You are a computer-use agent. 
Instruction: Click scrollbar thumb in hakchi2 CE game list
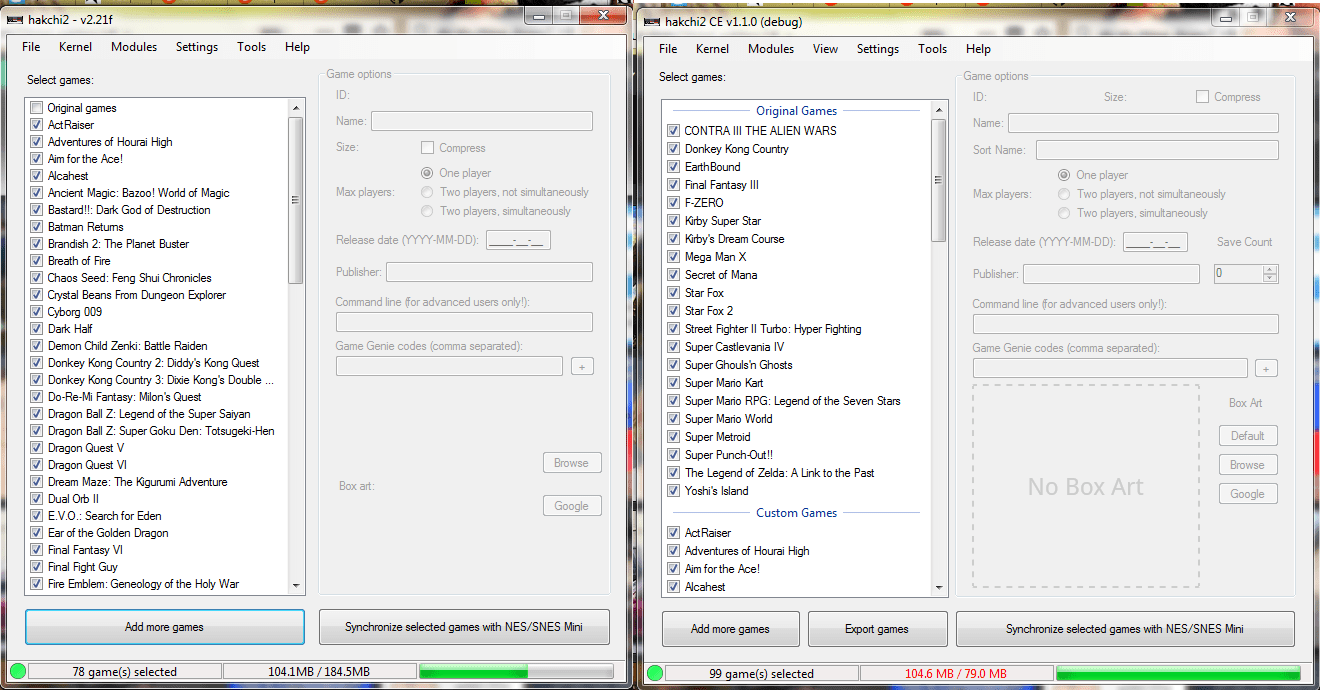[938, 181]
